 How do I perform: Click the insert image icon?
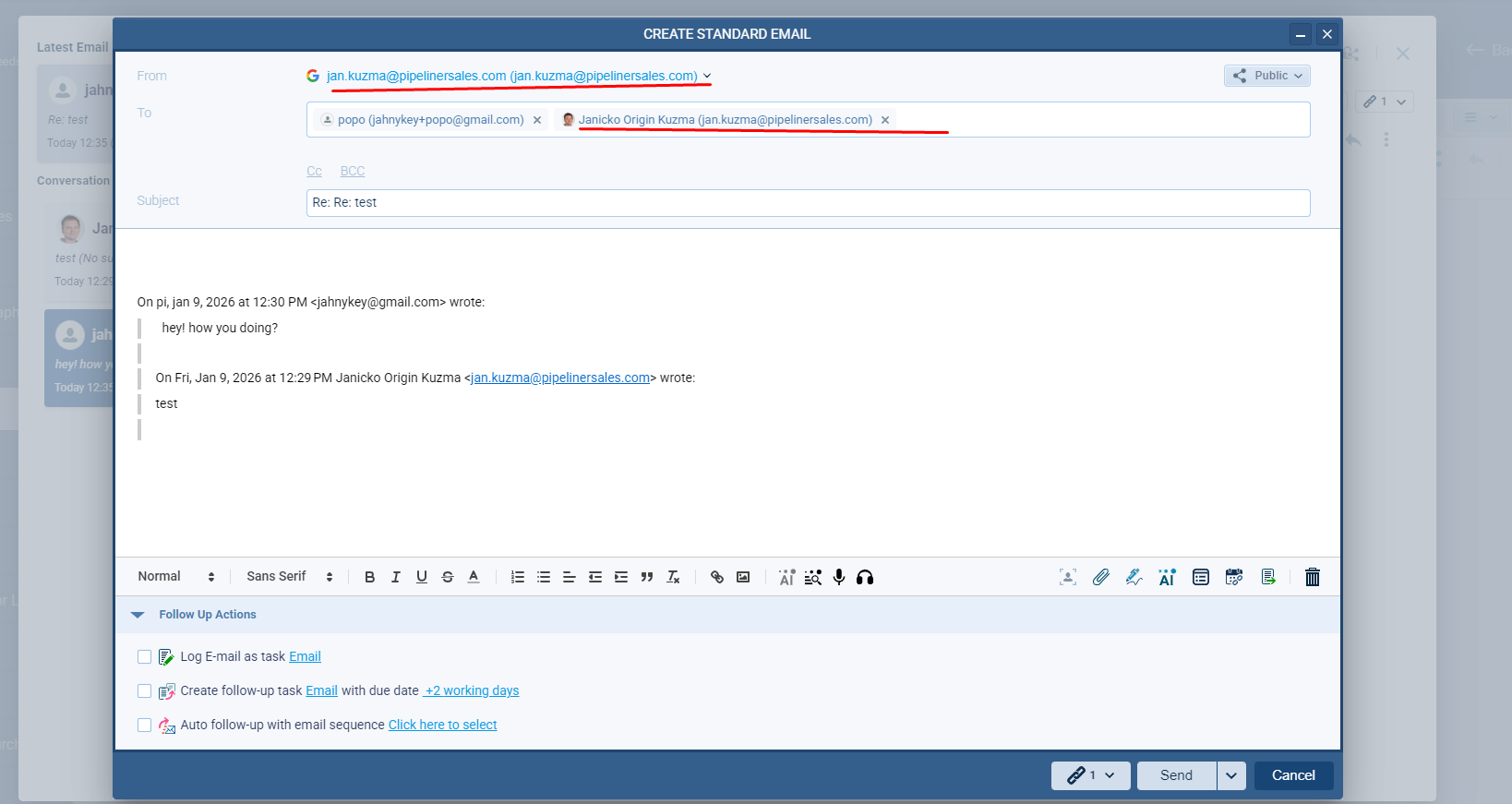pyautogui.click(x=743, y=577)
